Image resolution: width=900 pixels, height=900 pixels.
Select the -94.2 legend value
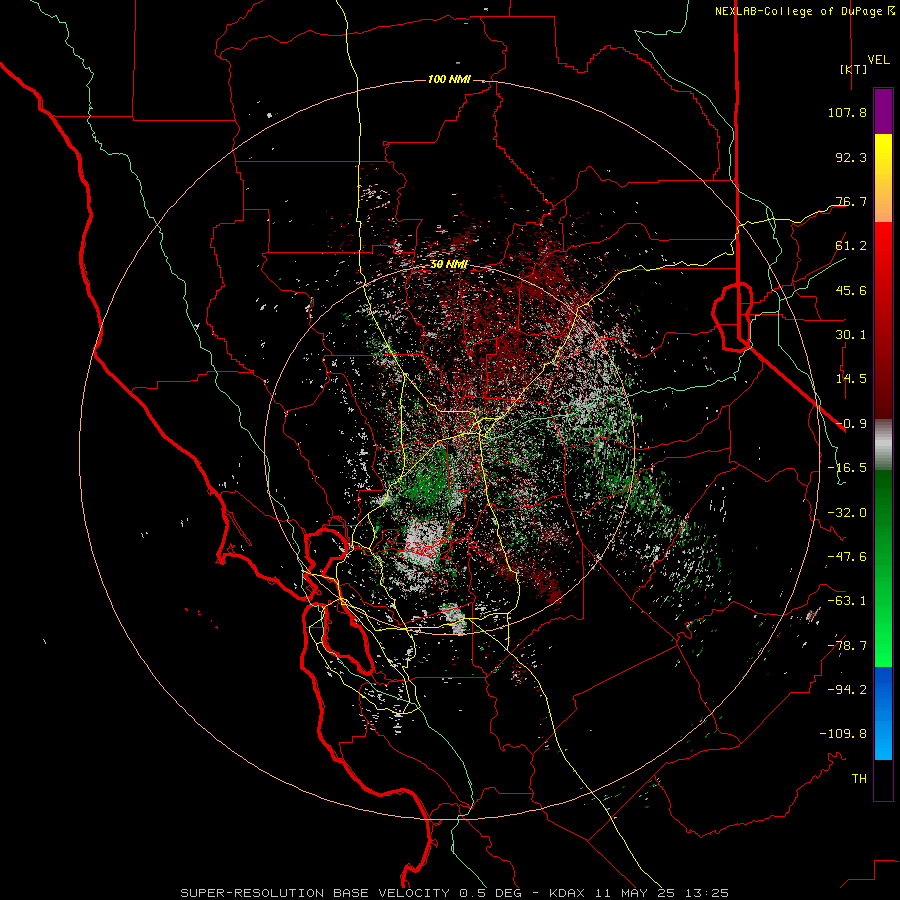(847, 690)
